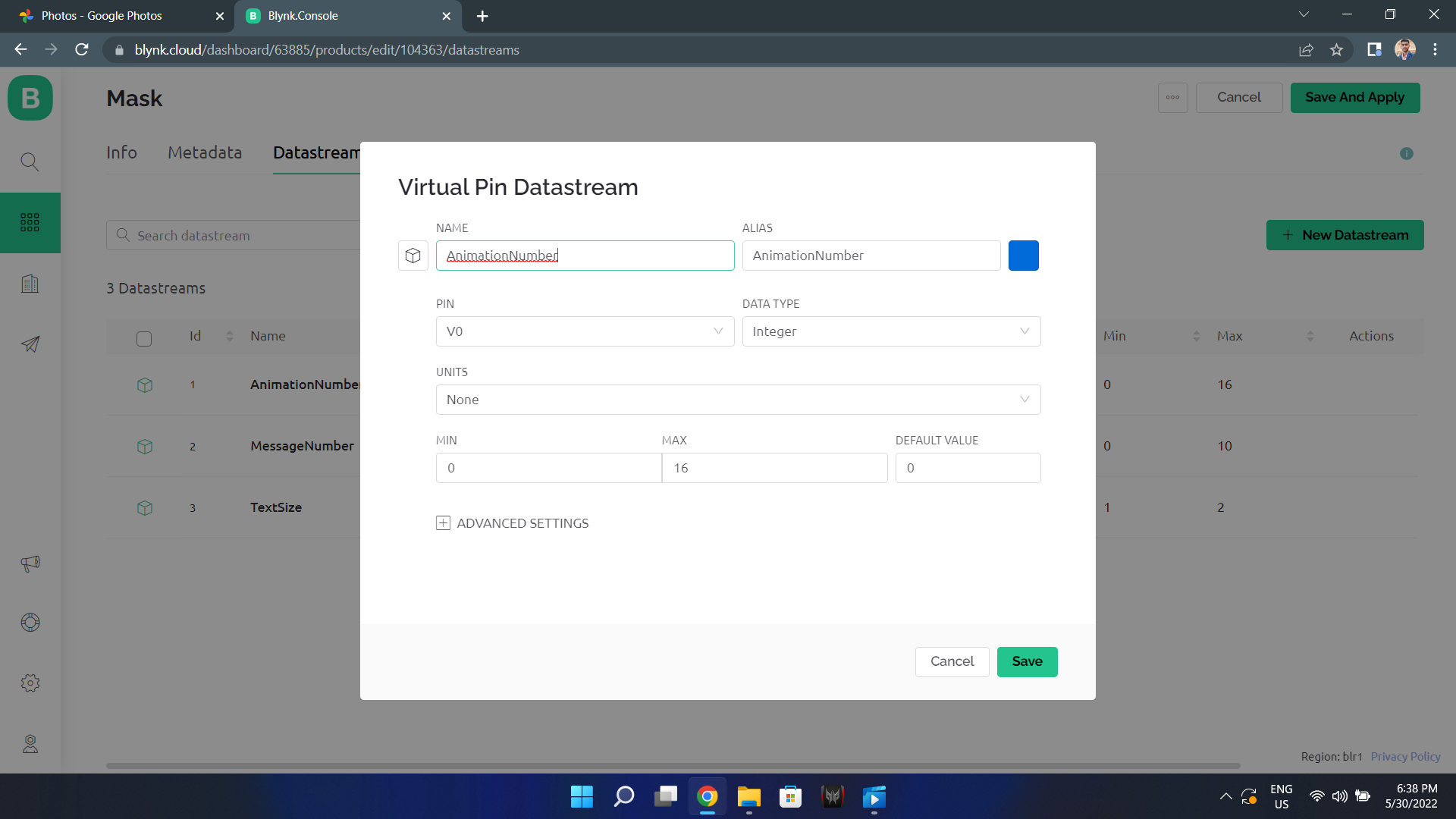Click the lifebuoy help icon in sidebar
The width and height of the screenshot is (1456, 819).
coord(30,623)
